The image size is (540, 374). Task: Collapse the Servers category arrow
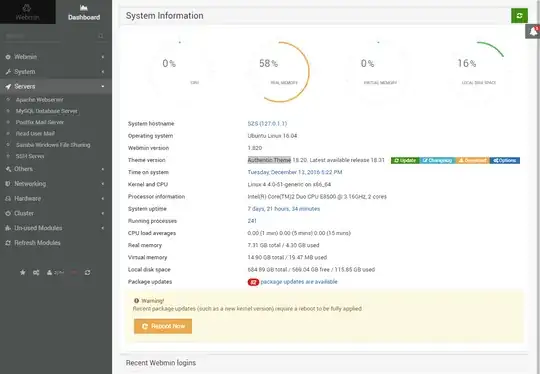103,86
